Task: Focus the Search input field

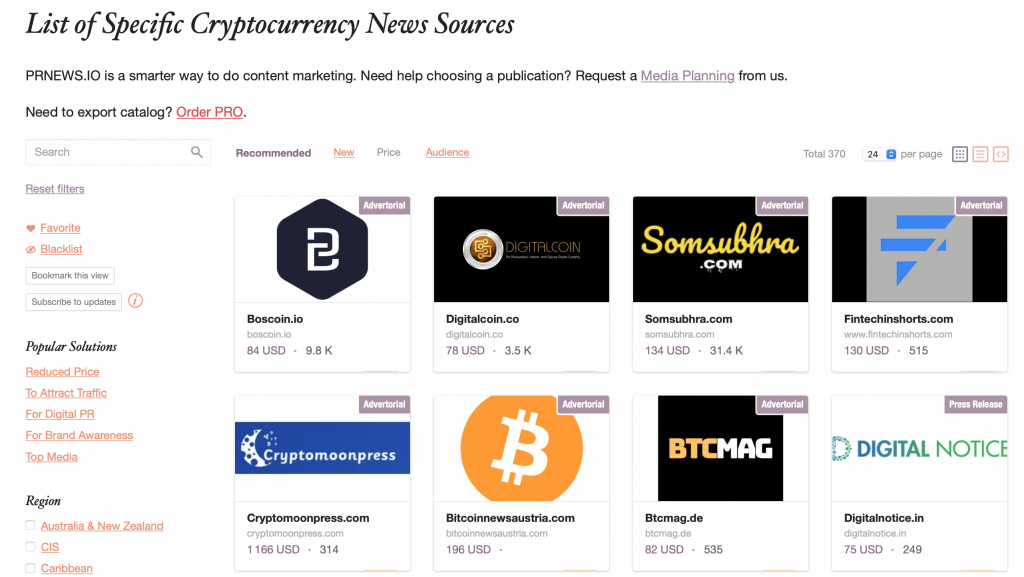Action: 108,152
